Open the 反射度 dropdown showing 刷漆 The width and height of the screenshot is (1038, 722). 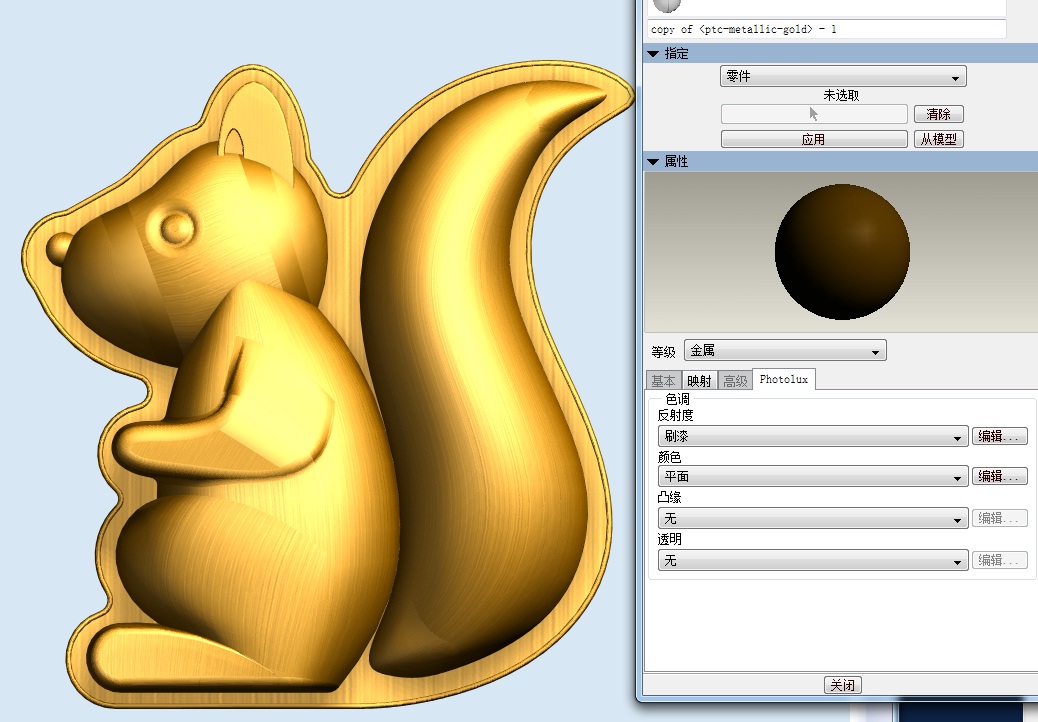(812, 437)
